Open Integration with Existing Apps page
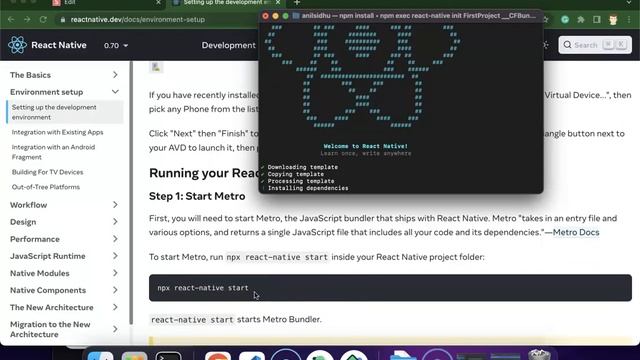The width and height of the screenshot is (640, 360). 58,132
